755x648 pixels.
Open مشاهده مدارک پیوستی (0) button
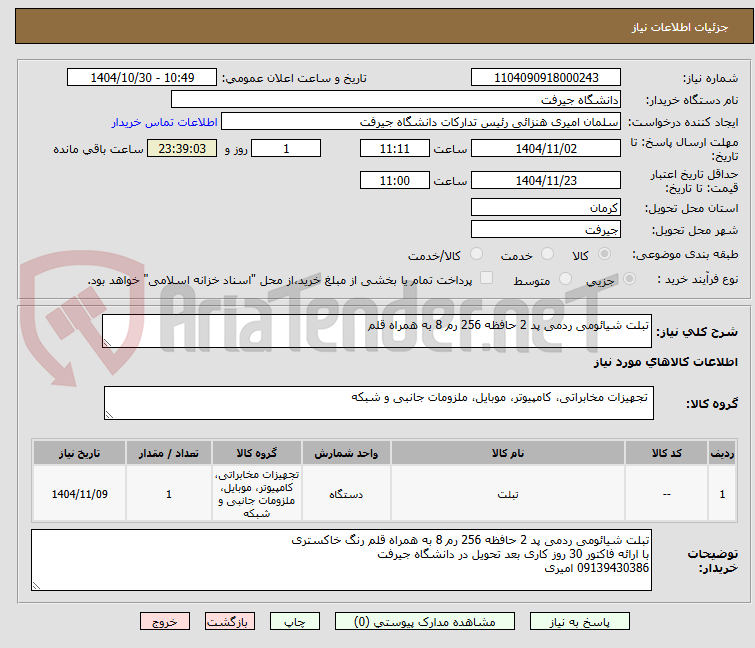[424, 622]
